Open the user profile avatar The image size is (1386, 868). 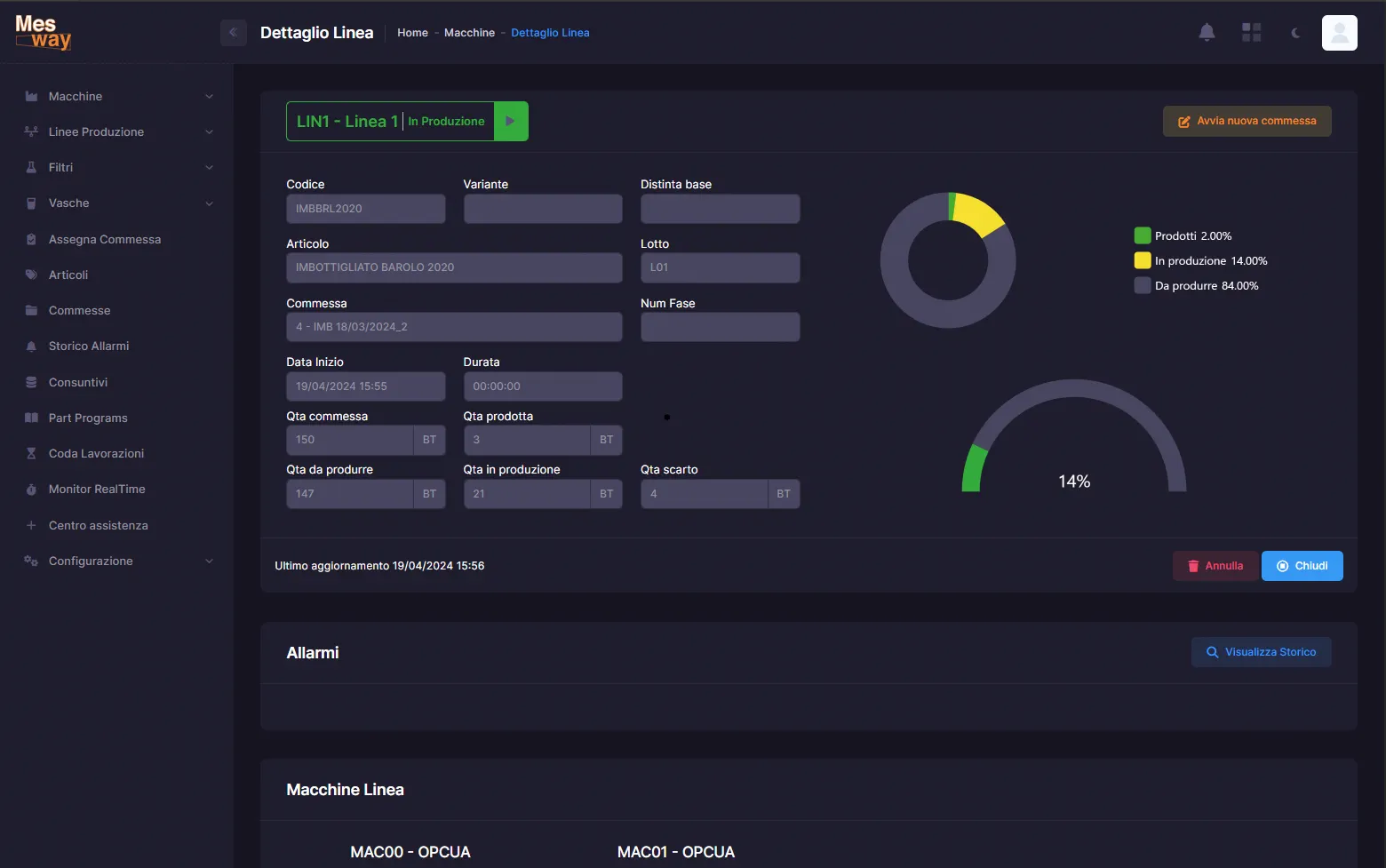click(1339, 33)
